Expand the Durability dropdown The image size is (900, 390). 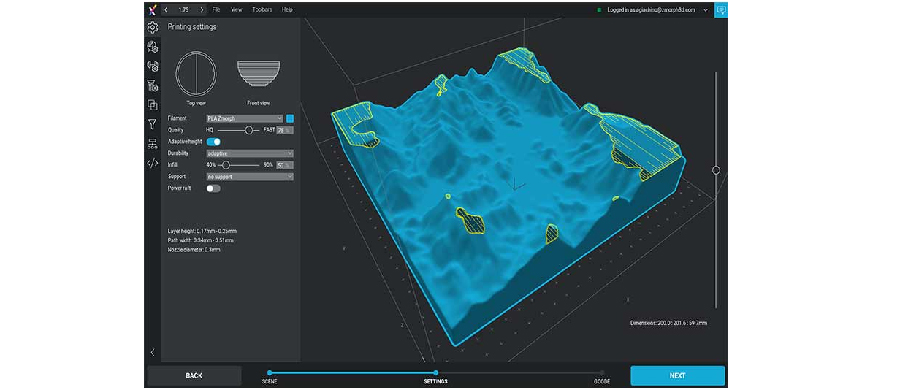(x=250, y=153)
